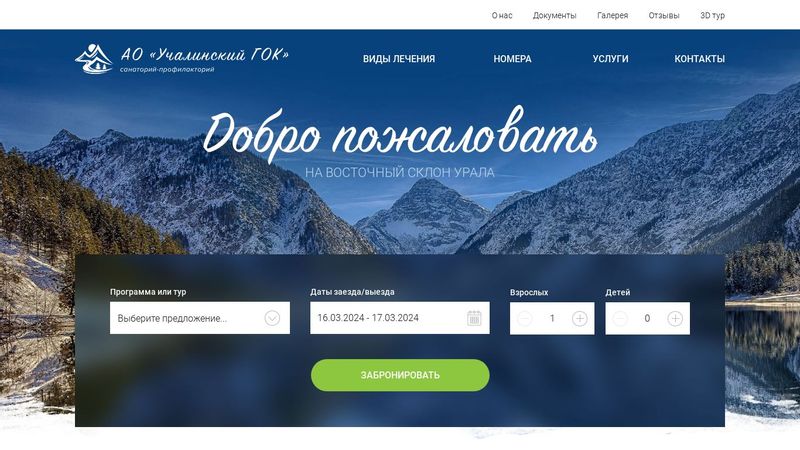Open the Документы link
800x450 pixels.
(555, 15)
